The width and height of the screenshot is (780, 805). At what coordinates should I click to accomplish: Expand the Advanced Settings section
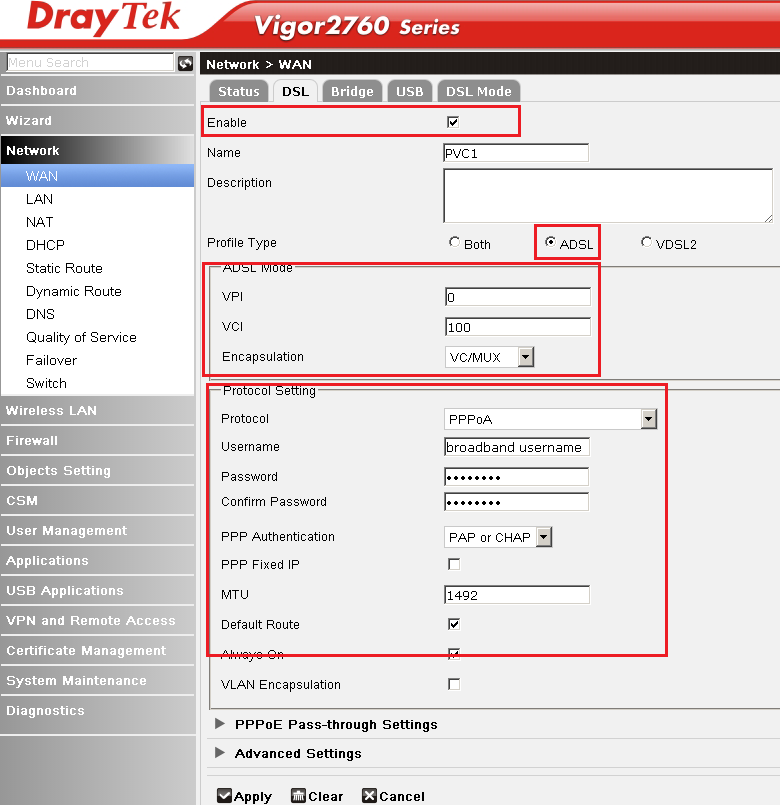(221, 753)
